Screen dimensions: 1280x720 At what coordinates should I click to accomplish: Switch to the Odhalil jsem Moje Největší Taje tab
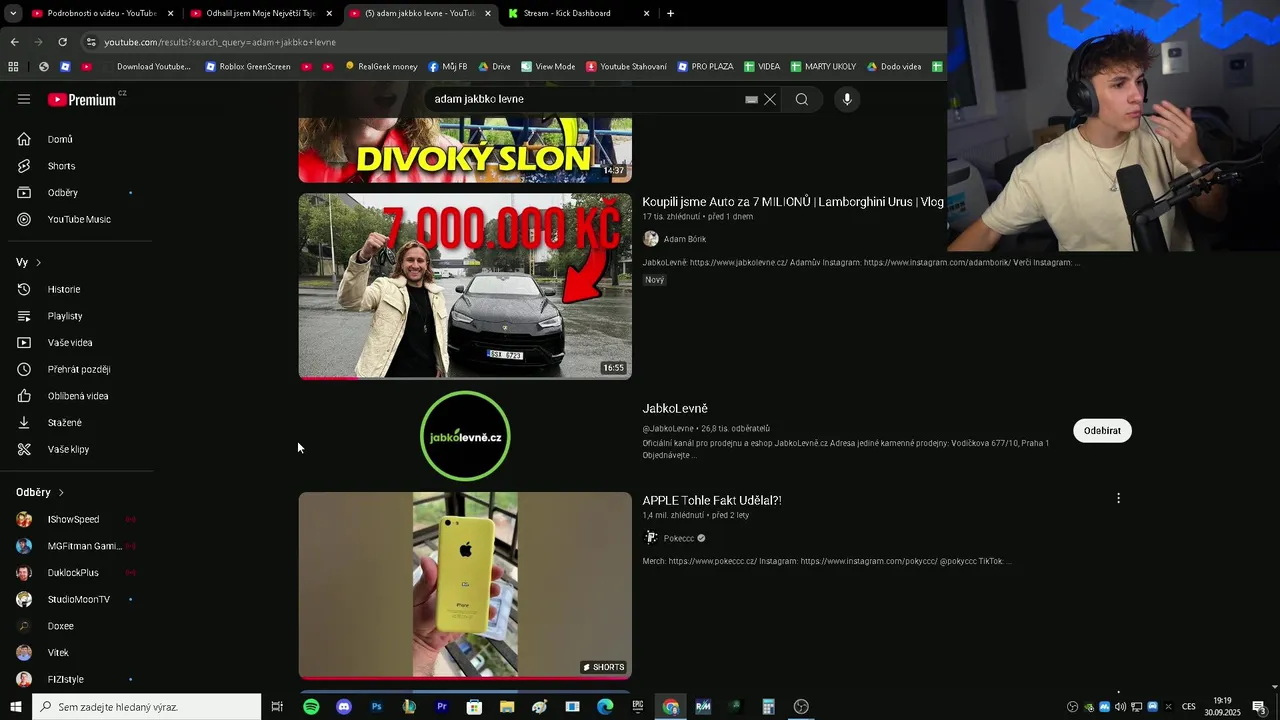260,13
